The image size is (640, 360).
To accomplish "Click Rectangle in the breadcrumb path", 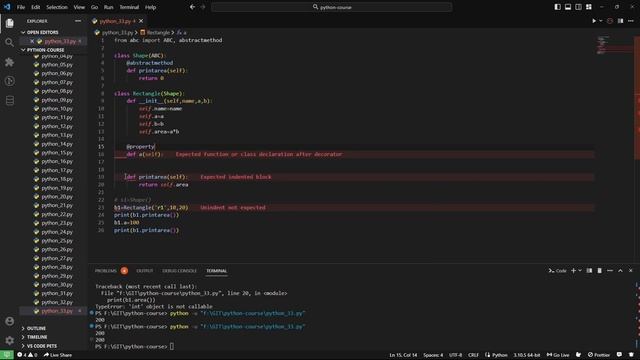I will [158, 32].
